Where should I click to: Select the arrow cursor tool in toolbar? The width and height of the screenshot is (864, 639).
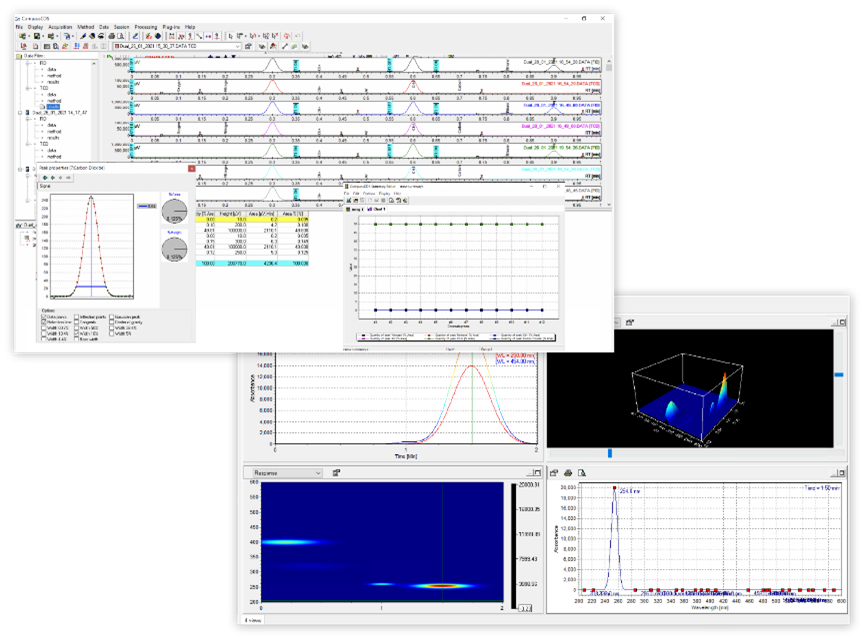point(230,36)
